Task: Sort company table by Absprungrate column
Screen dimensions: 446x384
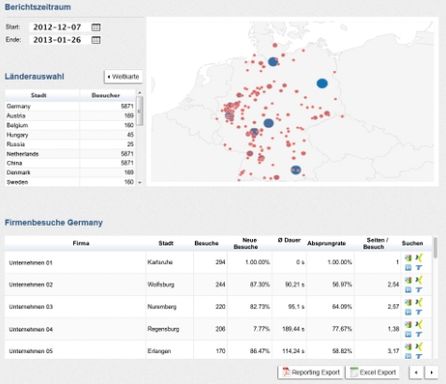Action: pyautogui.click(x=329, y=243)
